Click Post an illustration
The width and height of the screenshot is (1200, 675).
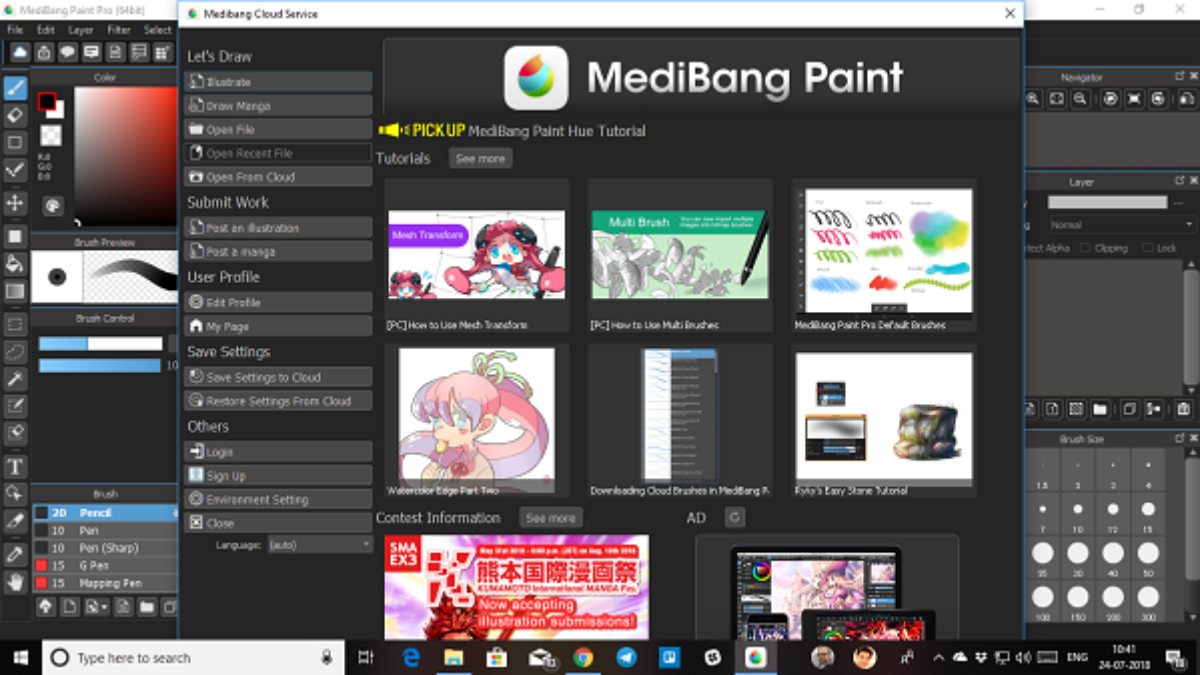click(x=278, y=228)
